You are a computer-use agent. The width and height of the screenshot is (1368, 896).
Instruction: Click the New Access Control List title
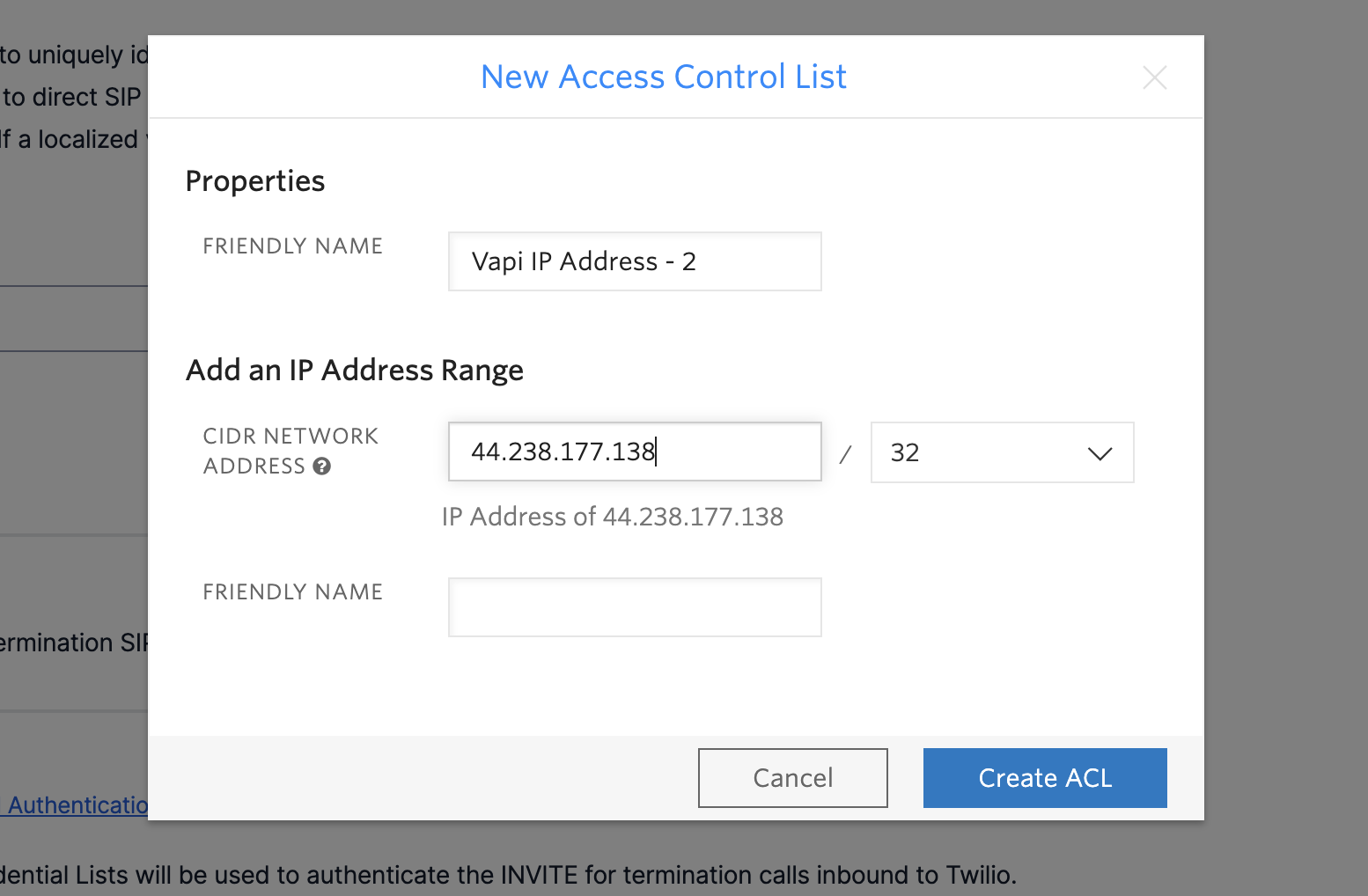663,77
